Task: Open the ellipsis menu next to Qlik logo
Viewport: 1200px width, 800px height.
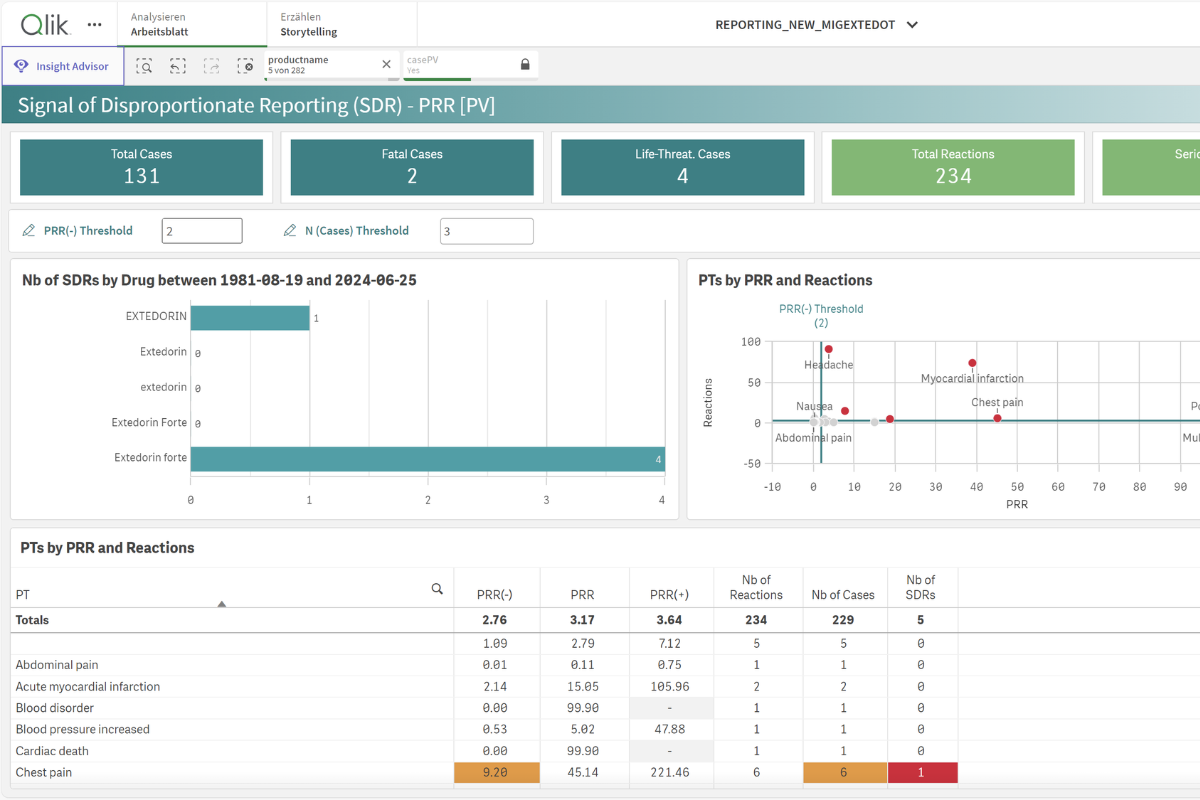Action: pos(96,24)
